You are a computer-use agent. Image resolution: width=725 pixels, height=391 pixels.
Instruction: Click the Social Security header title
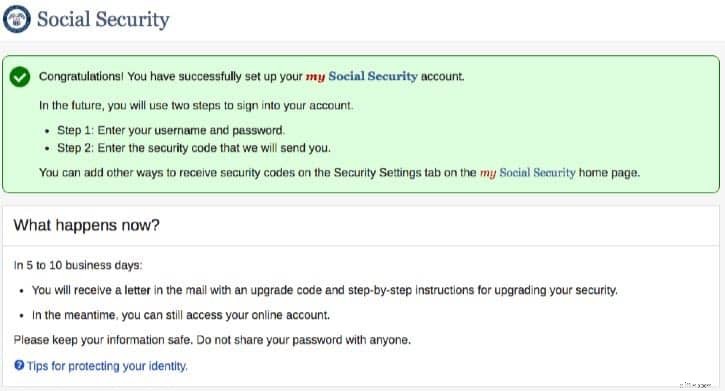click(103, 19)
